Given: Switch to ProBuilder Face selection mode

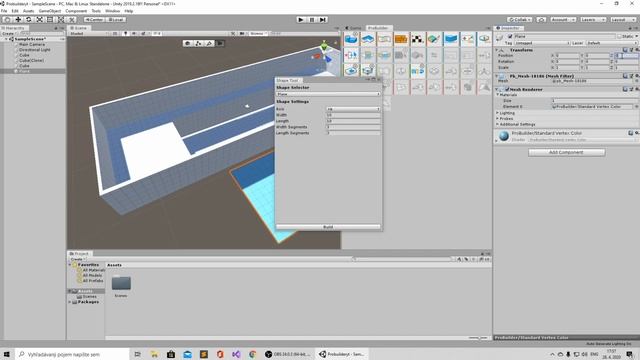Looking at the screenshot, I should (220, 43).
